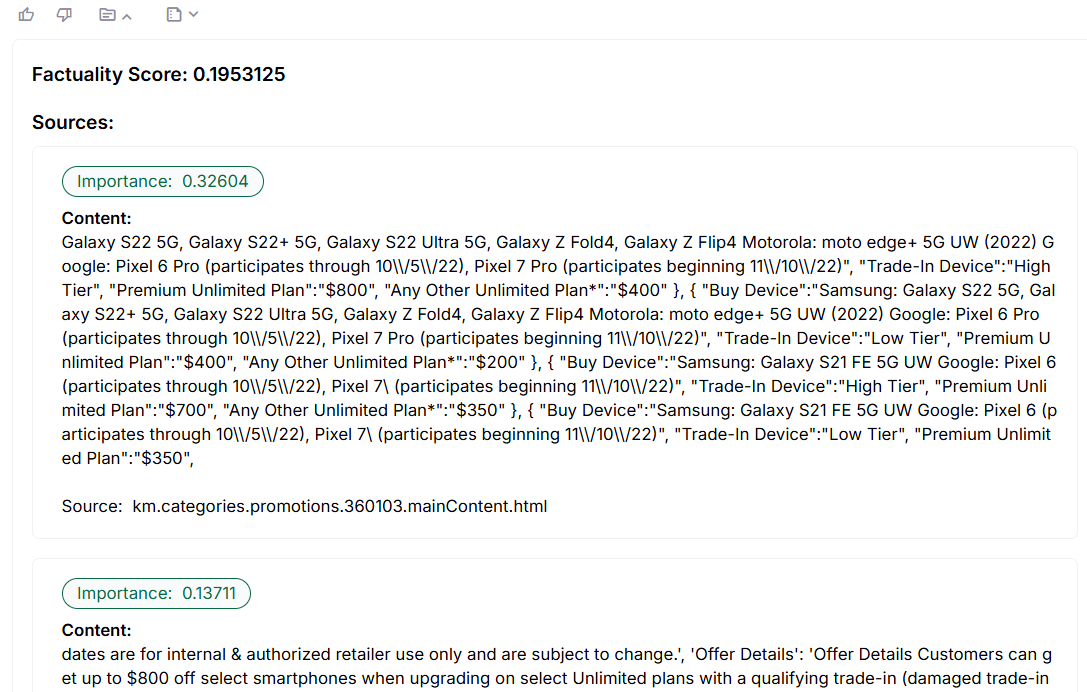Click the document page icon in toolbar
Viewport: 1087px width, 692px height.
174,15
